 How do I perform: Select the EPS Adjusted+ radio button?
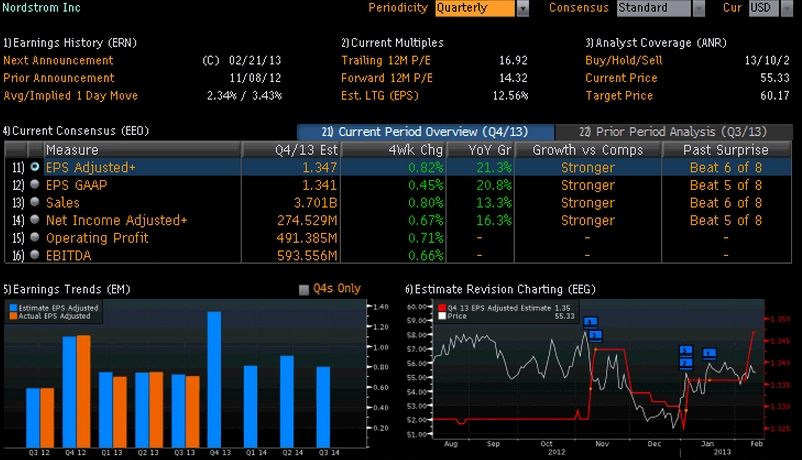pyautogui.click(x=35, y=167)
